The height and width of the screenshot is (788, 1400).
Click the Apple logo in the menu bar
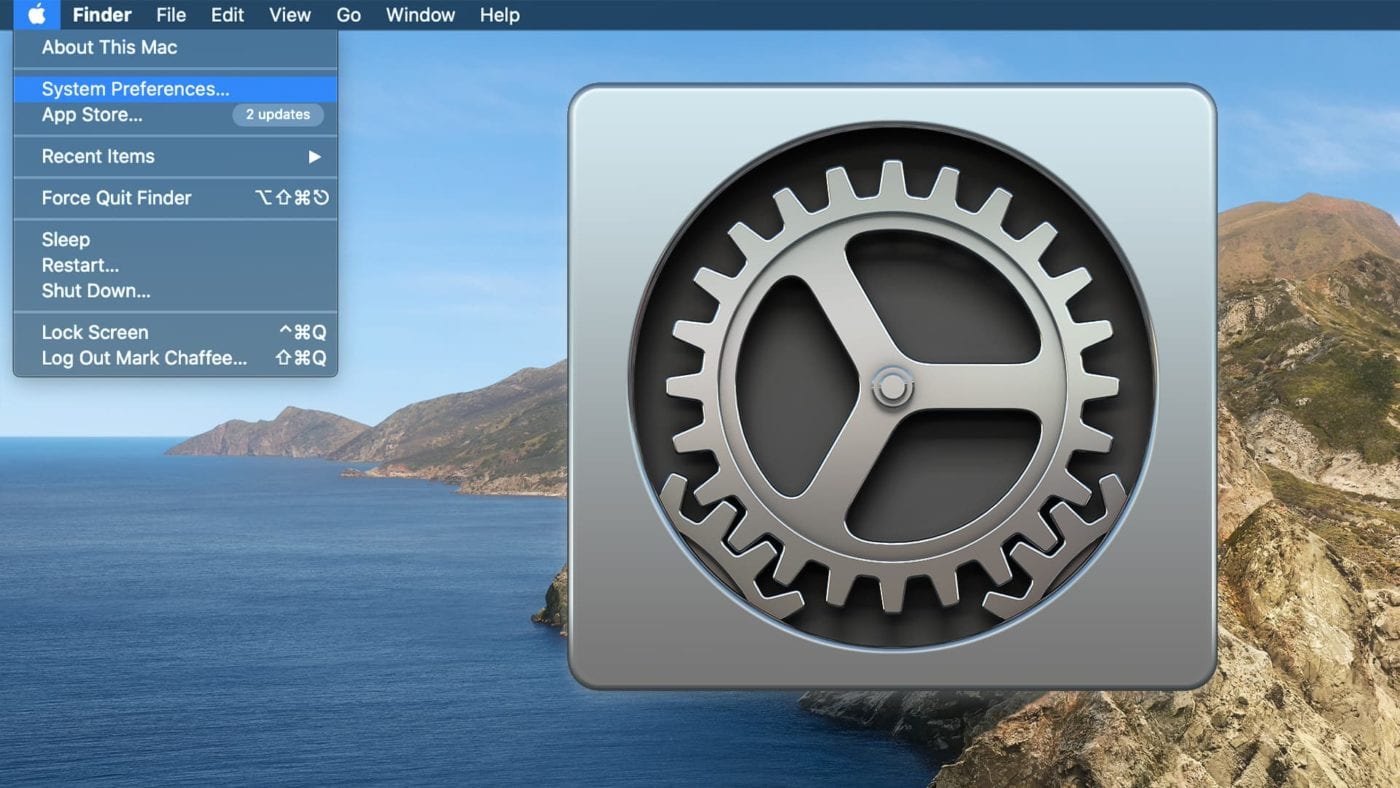pyautogui.click(x=37, y=15)
